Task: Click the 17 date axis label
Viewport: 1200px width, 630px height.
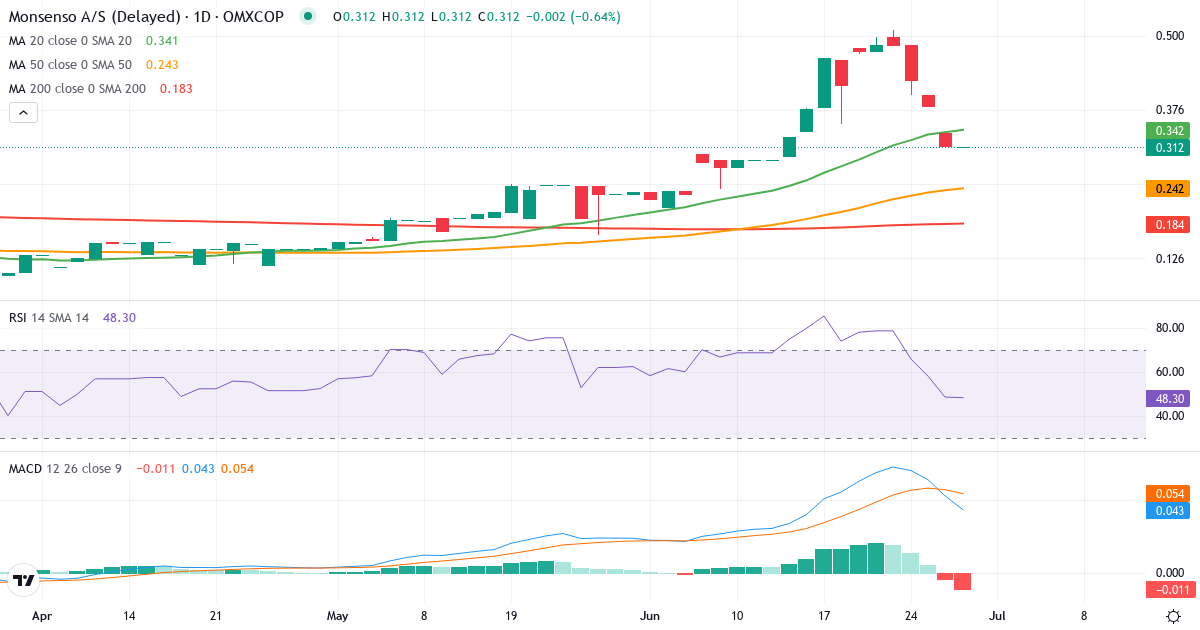Action: [823, 616]
